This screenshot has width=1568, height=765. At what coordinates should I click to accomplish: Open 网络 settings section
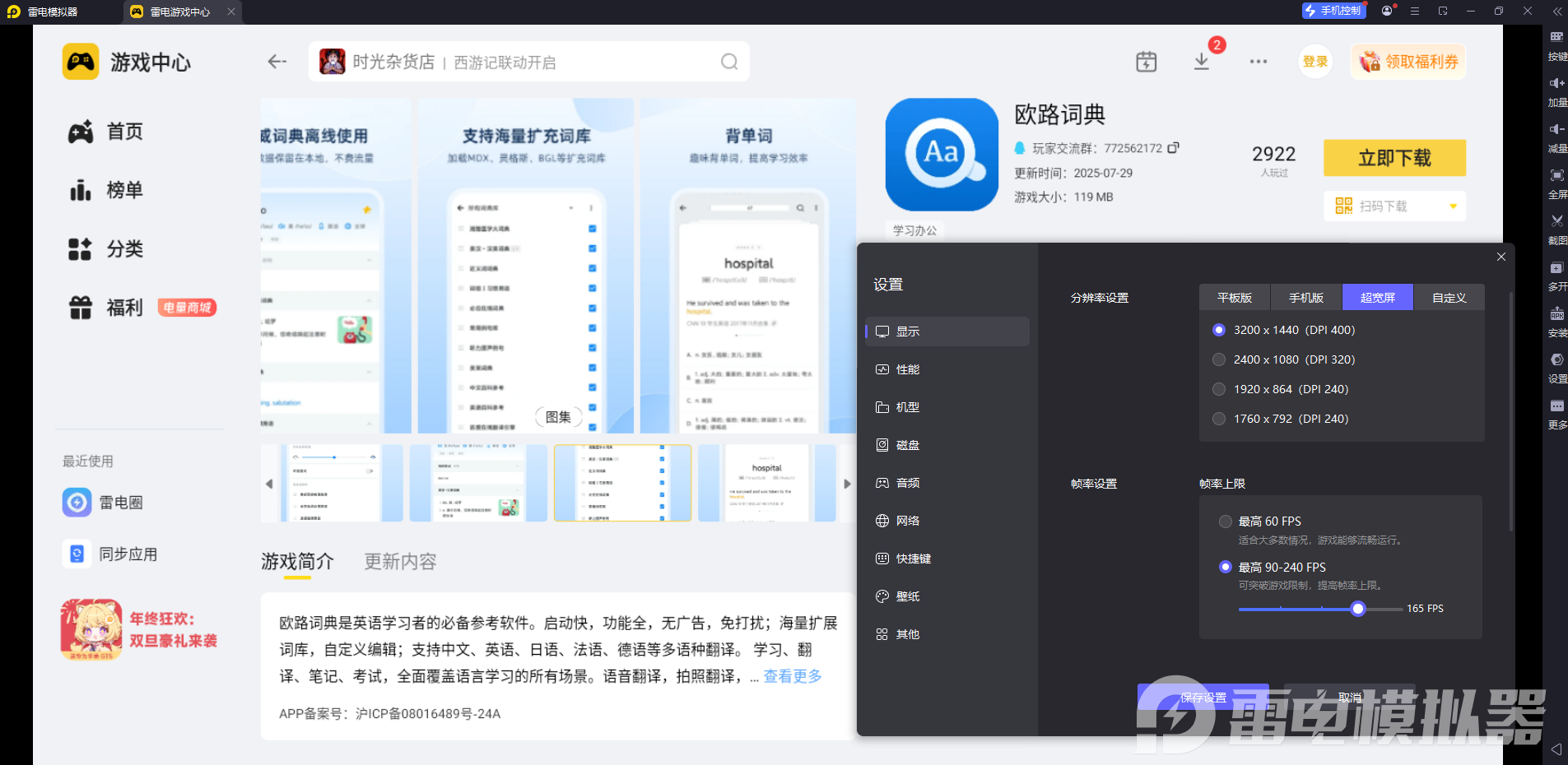tap(947, 521)
